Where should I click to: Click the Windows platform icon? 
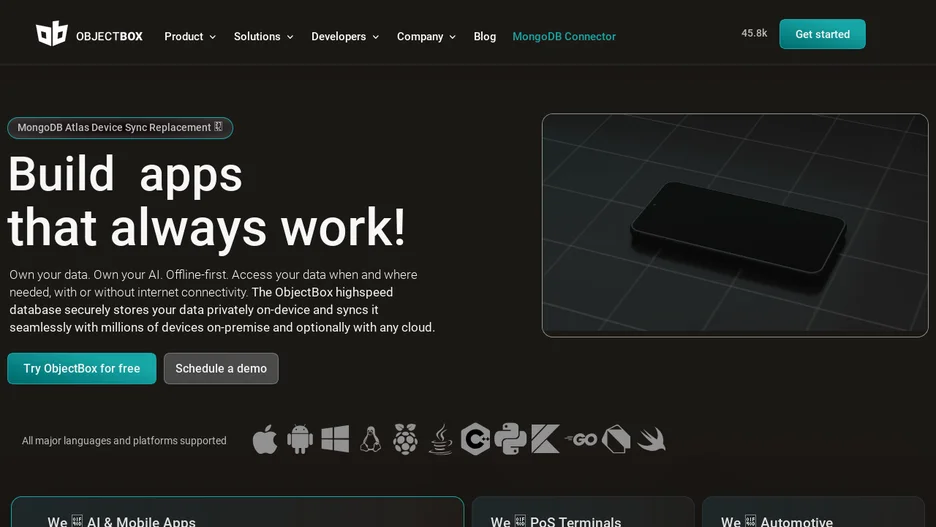[335, 439]
